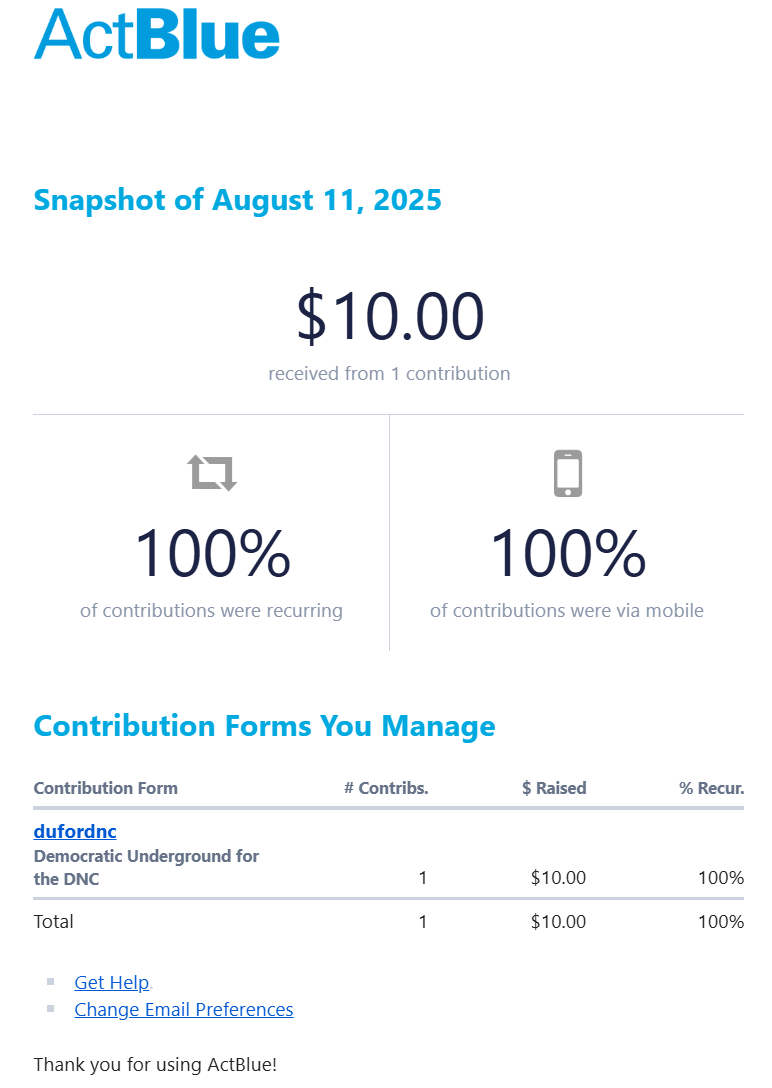Click the recurring arrows icon

(212, 473)
